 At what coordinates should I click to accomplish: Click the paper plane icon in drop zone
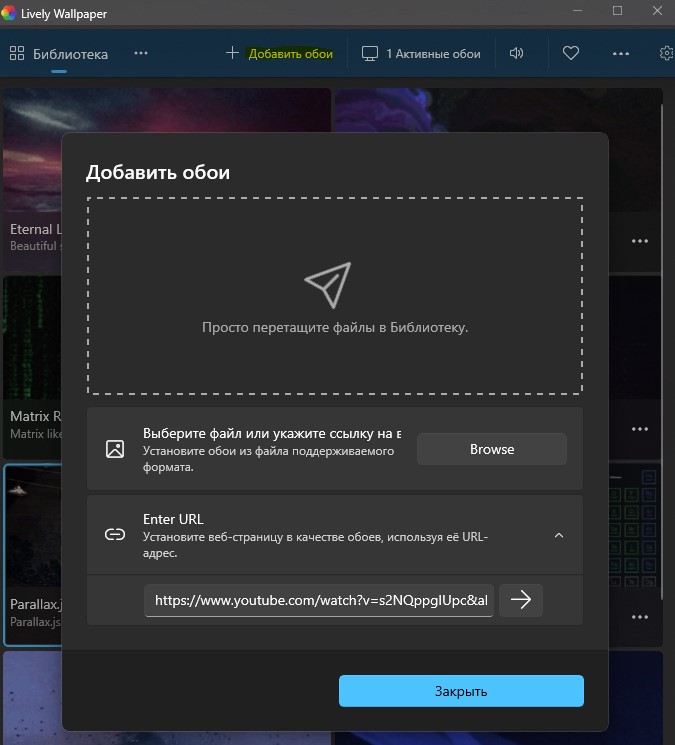coord(328,285)
